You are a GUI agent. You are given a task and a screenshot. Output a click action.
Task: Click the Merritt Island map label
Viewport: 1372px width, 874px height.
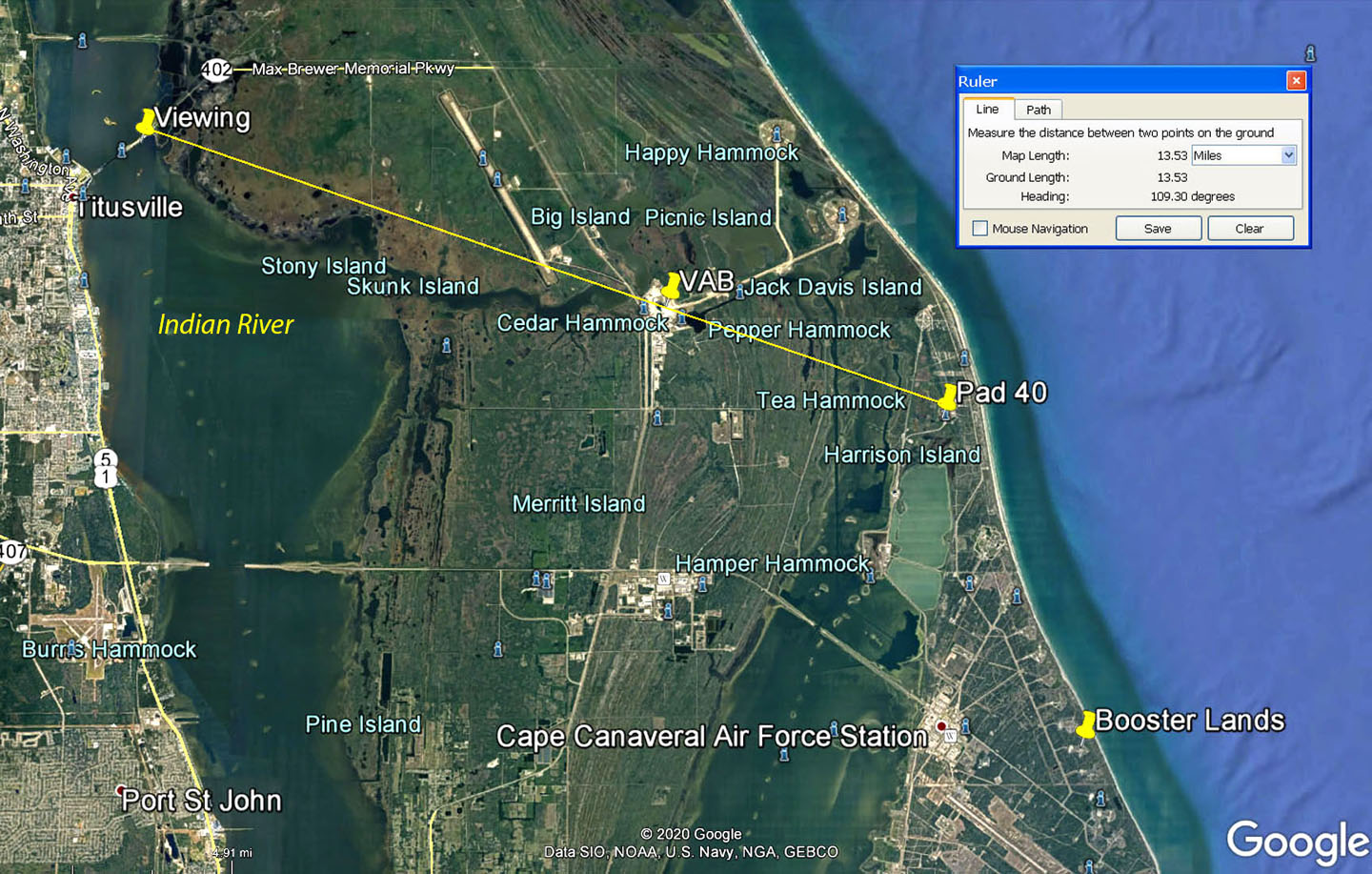(578, 503)
